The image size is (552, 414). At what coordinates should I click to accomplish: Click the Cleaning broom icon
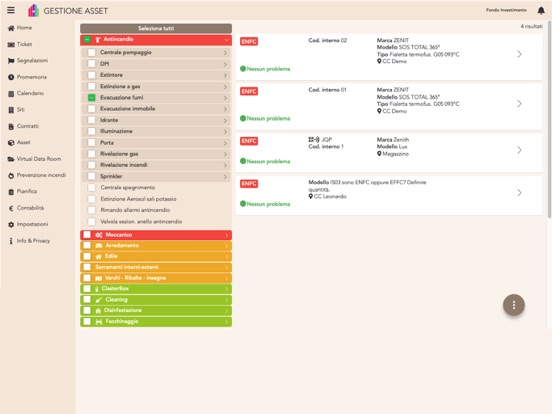pyautogui.click(x=99, y=300)
